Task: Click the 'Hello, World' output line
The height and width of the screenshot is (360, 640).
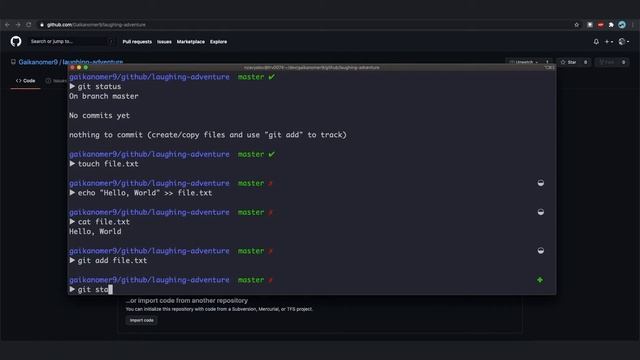Action: coord(95,231)
